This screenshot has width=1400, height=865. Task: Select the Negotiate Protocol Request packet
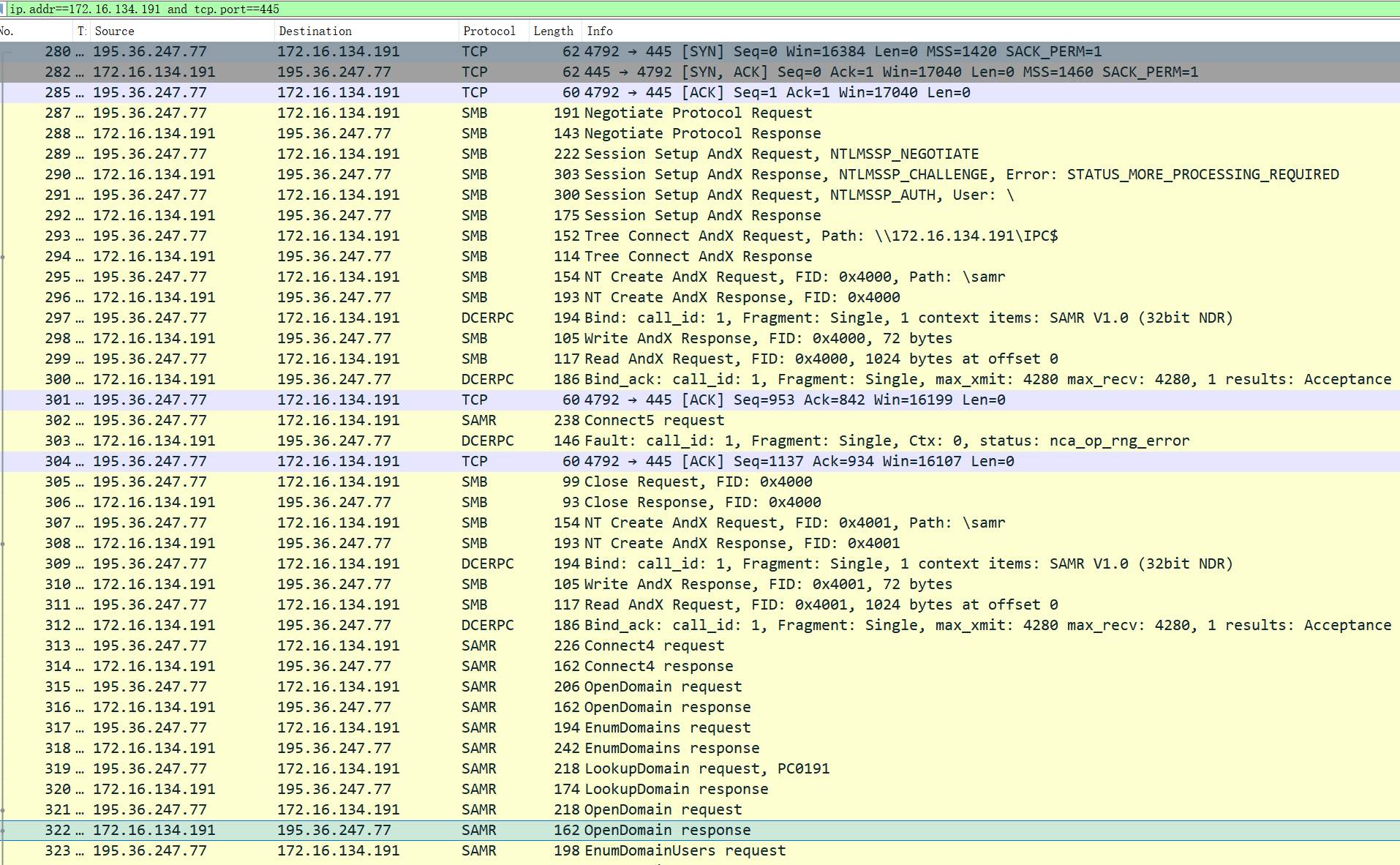[x=700, y=113]
